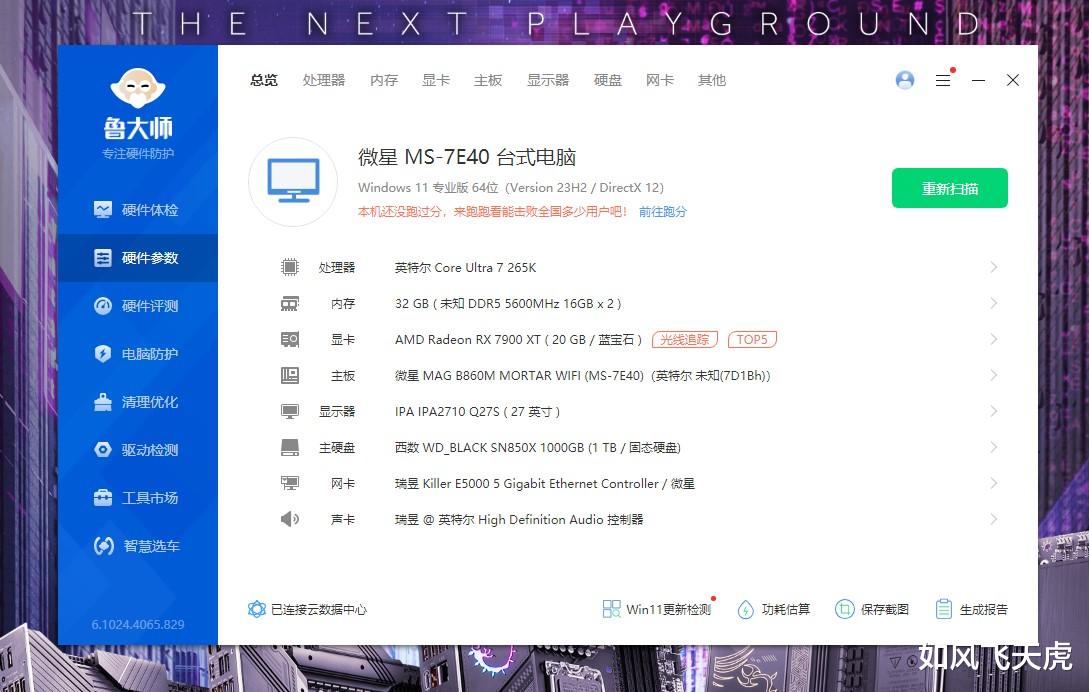Click the user account avatar icon

[904, 80]
